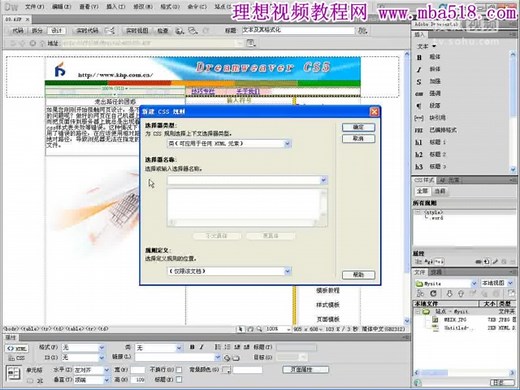The image size is (520, 390).
Task: Click point-to-file icon beside link field
Action: (227, 358)
